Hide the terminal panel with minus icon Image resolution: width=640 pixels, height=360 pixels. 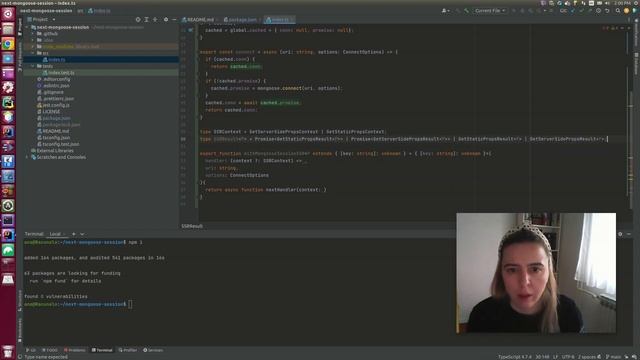coord(629,234)
